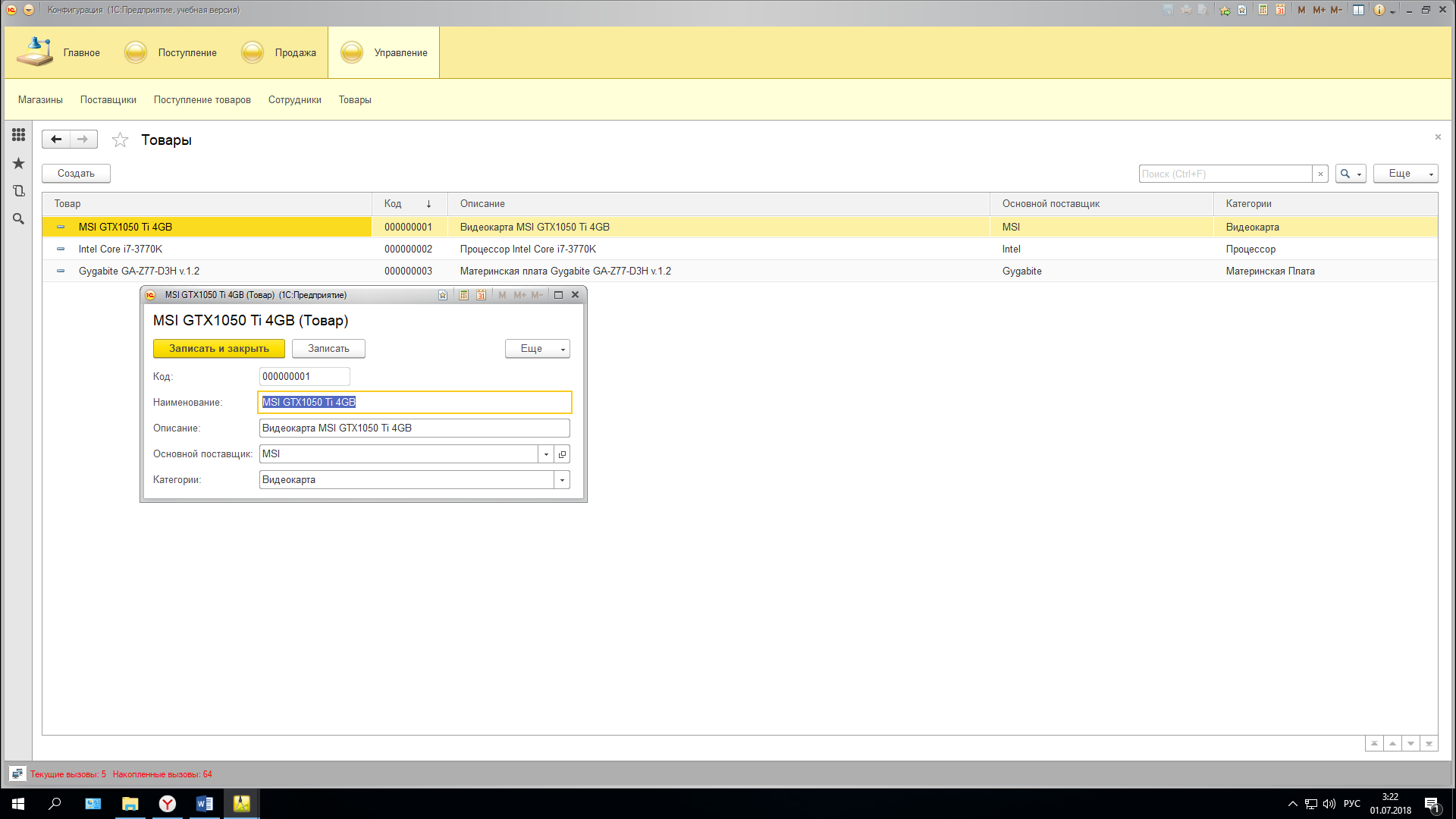Click the Записать button in dialog
1456x819 pixels.
(328, 349)
